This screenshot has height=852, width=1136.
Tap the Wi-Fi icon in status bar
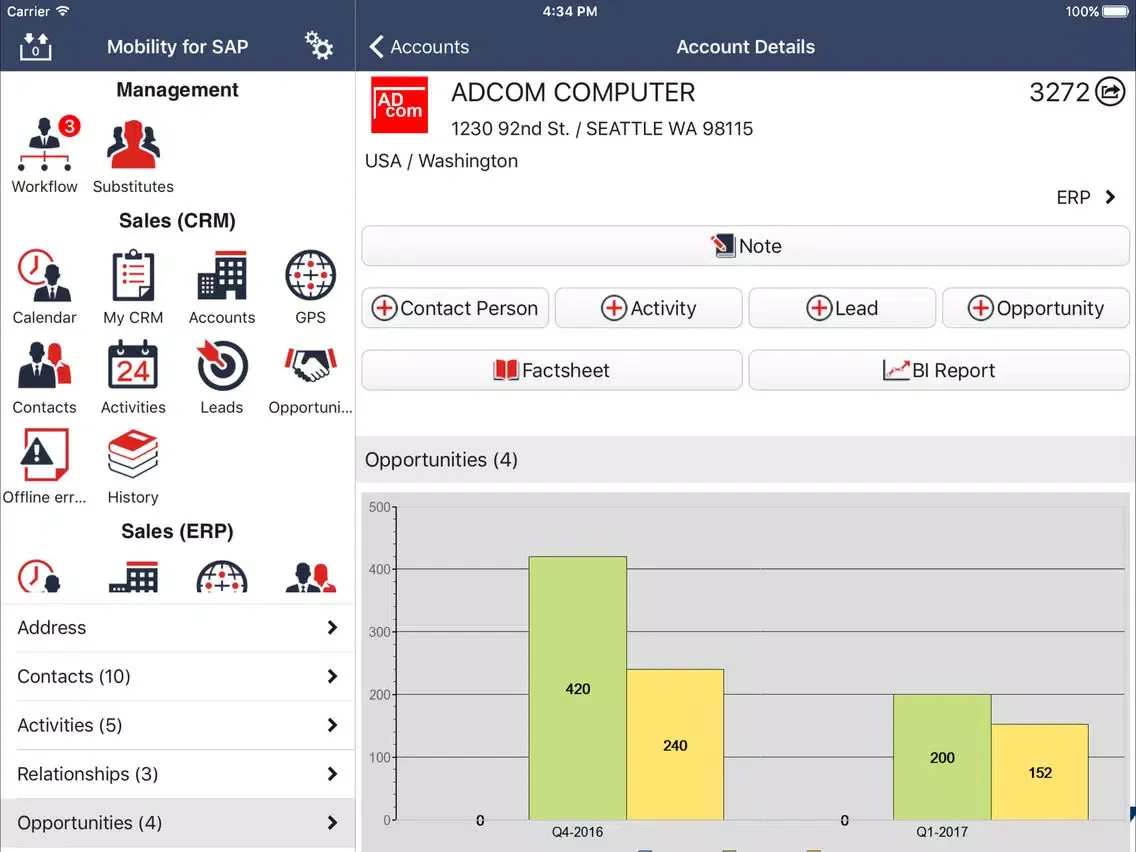pyautogui.click(x=63, y=11)
